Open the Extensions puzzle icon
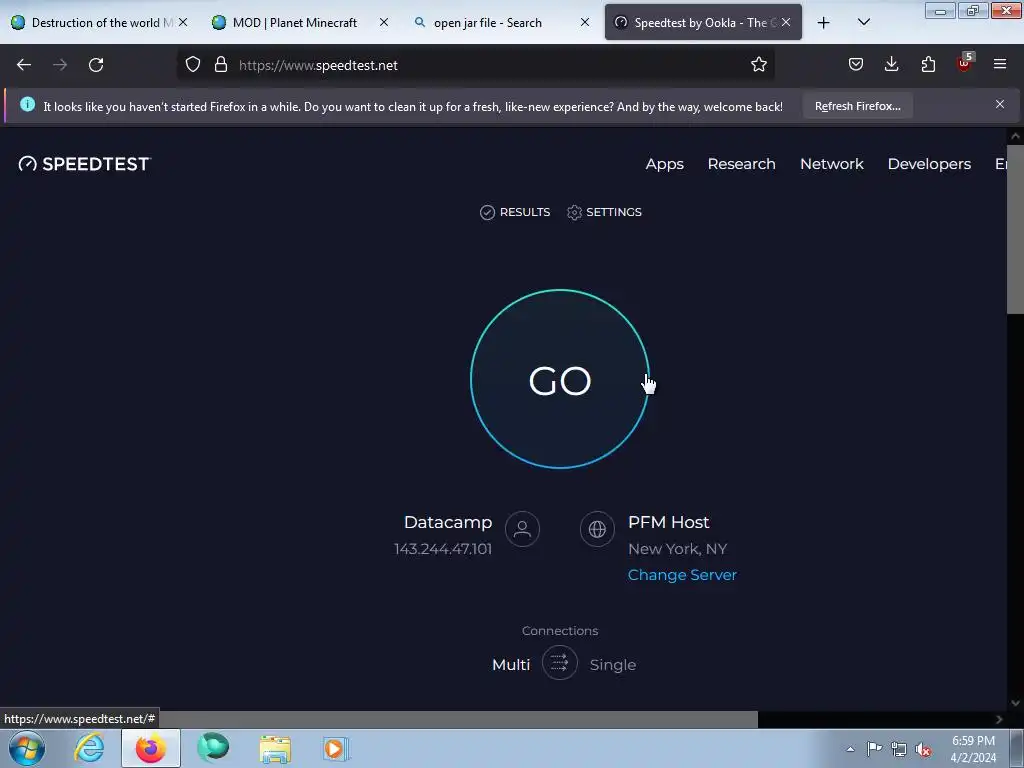The height and width of the screenshot is (768, 1024). click(x=928, y=64)
